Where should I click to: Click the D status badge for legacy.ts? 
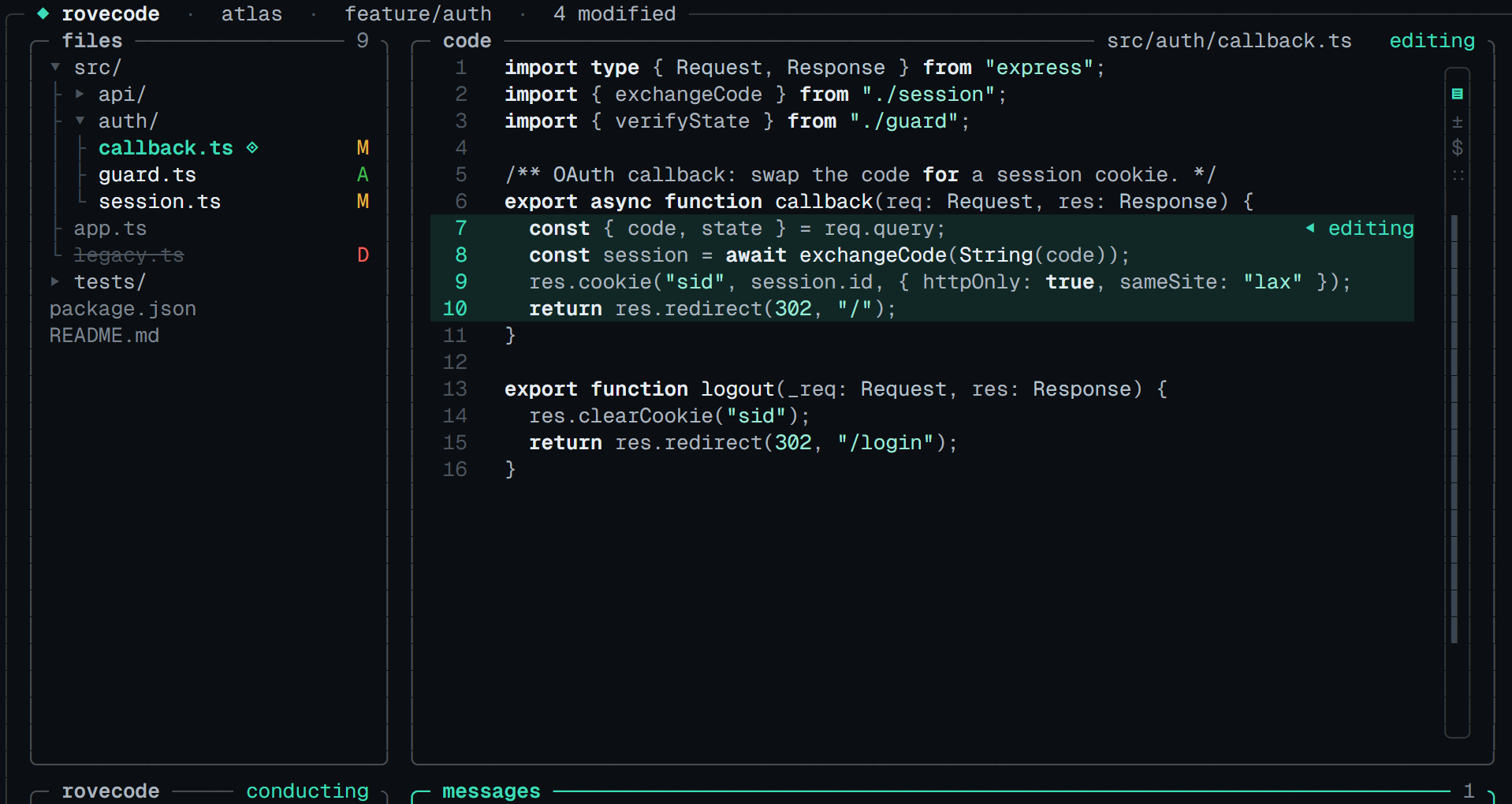point(363,255)
